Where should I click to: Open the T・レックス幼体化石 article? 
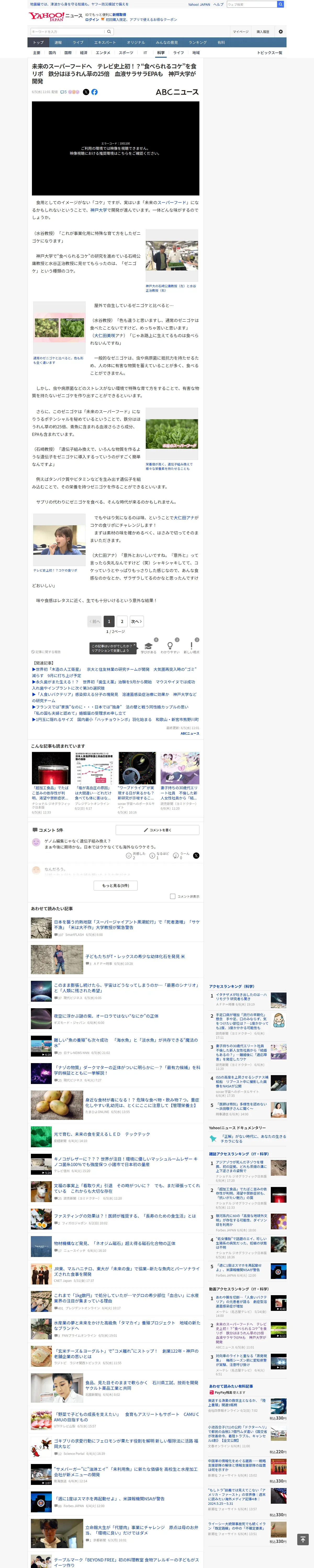(x=135, y=956)
